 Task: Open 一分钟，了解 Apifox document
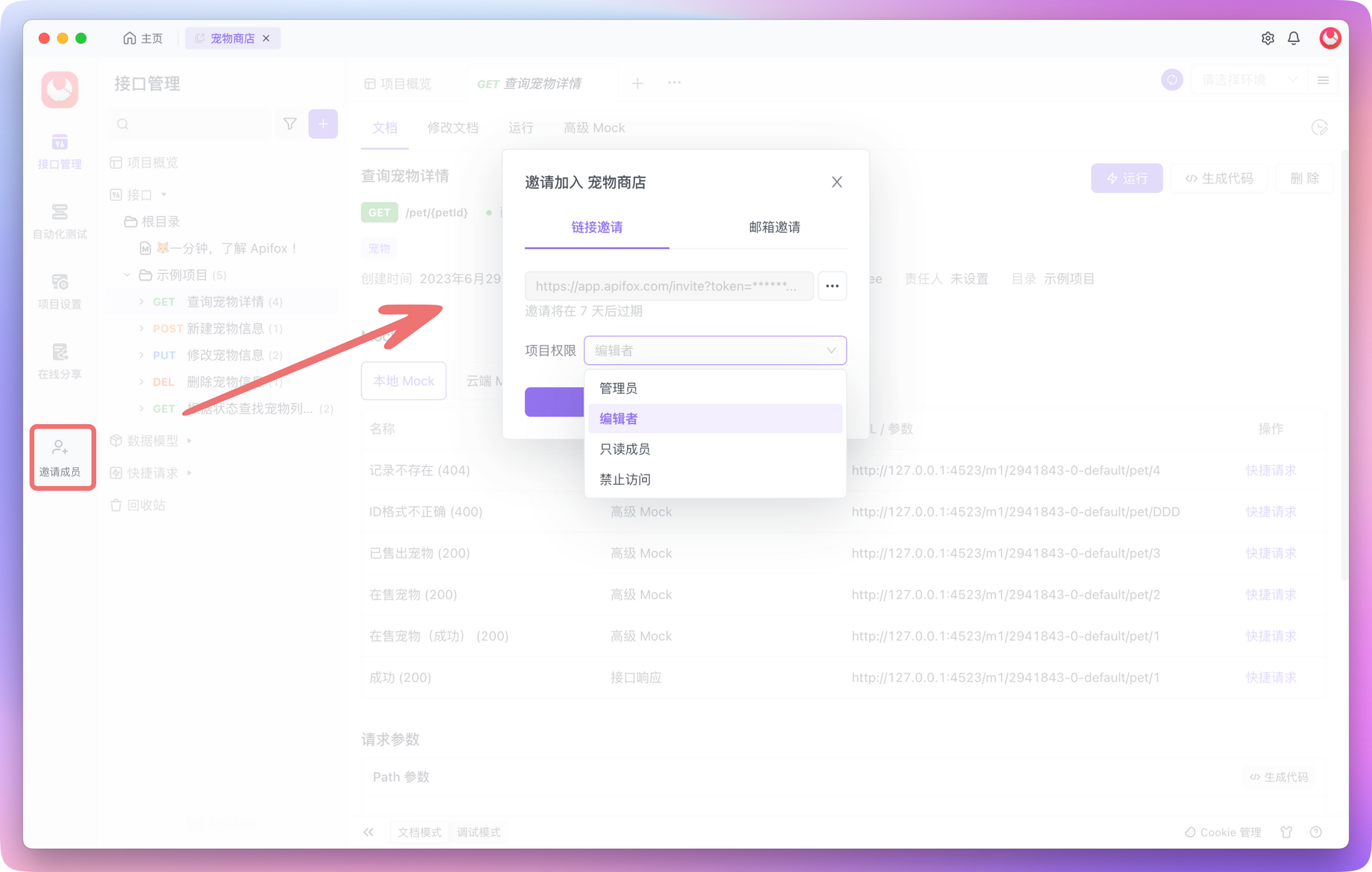(x=219, y=248)
